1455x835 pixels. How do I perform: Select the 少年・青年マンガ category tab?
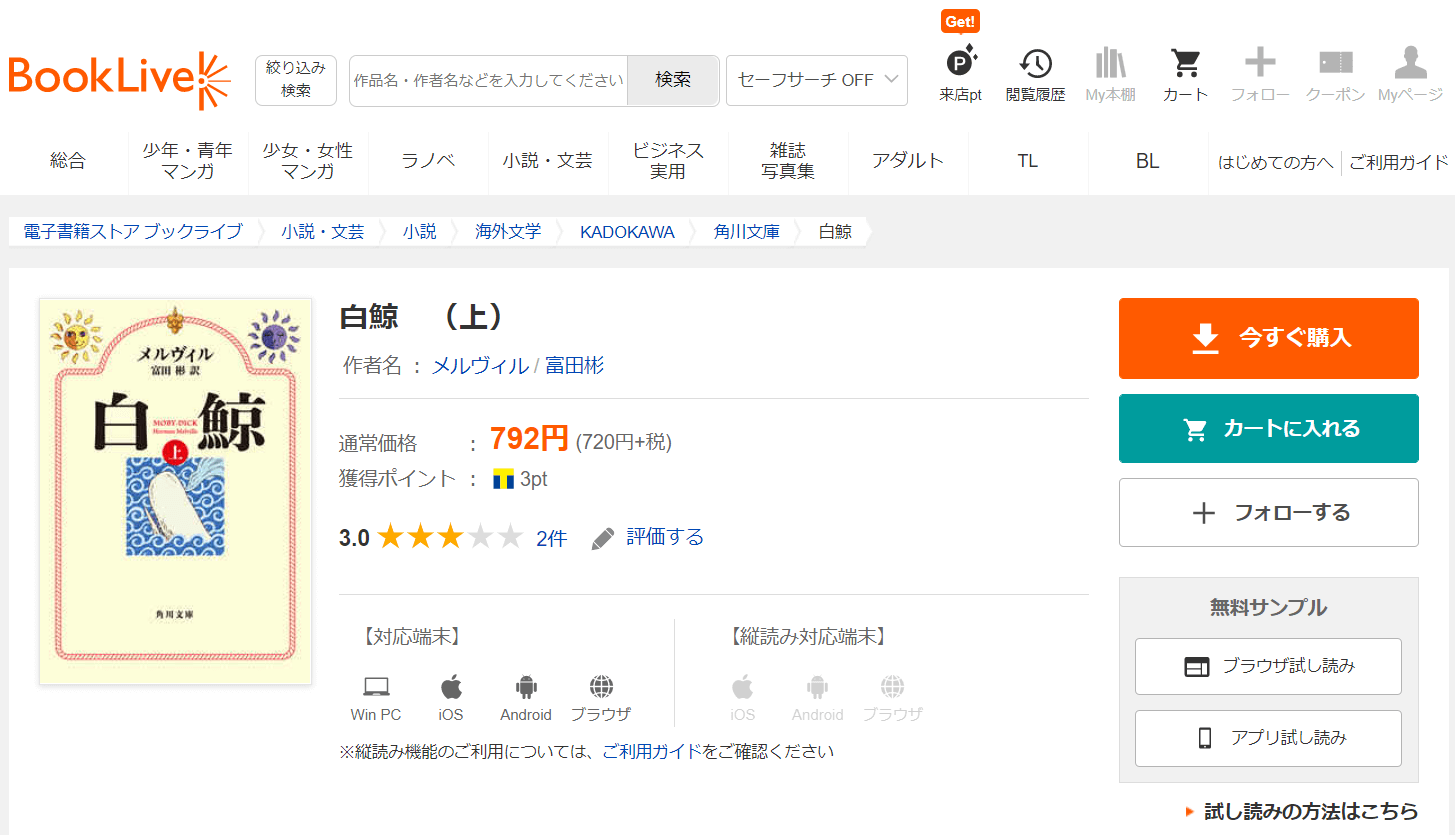click(188, 161)
